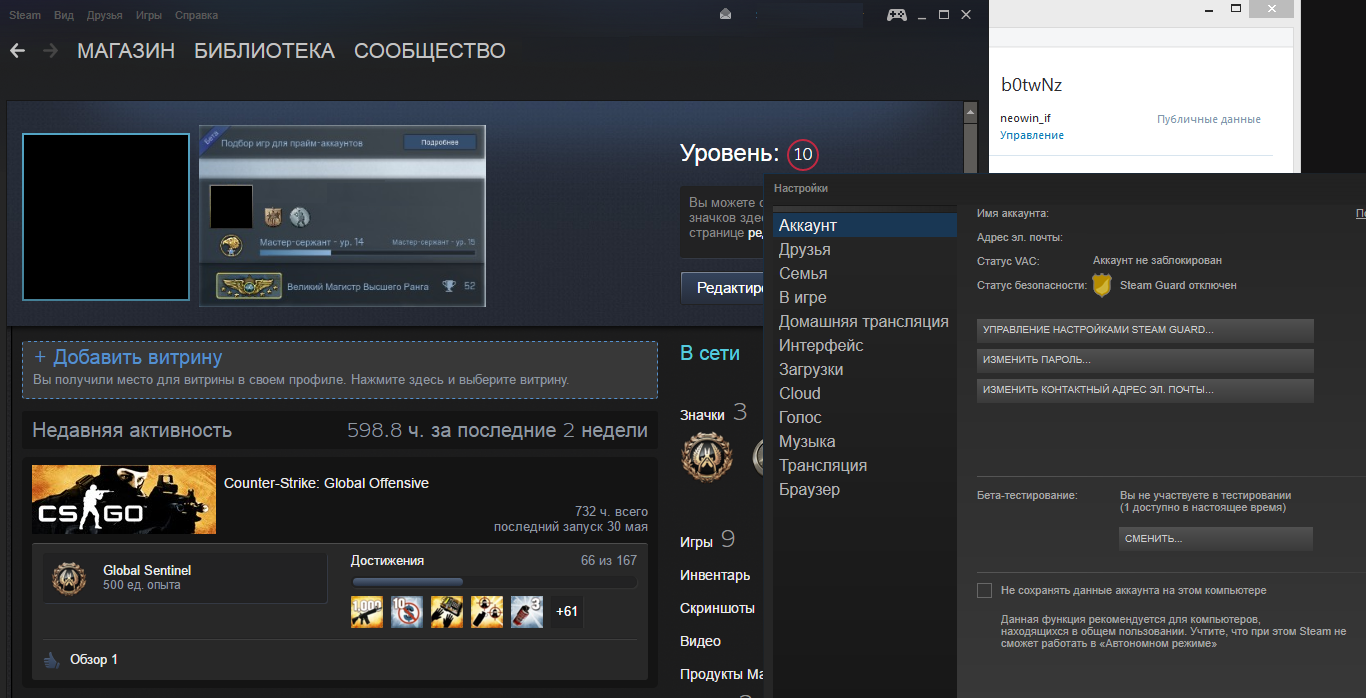The width and height of the screenshot is (1366, 698).
Task: Switch to the МАГАЗИН tab
Action: 126,50
